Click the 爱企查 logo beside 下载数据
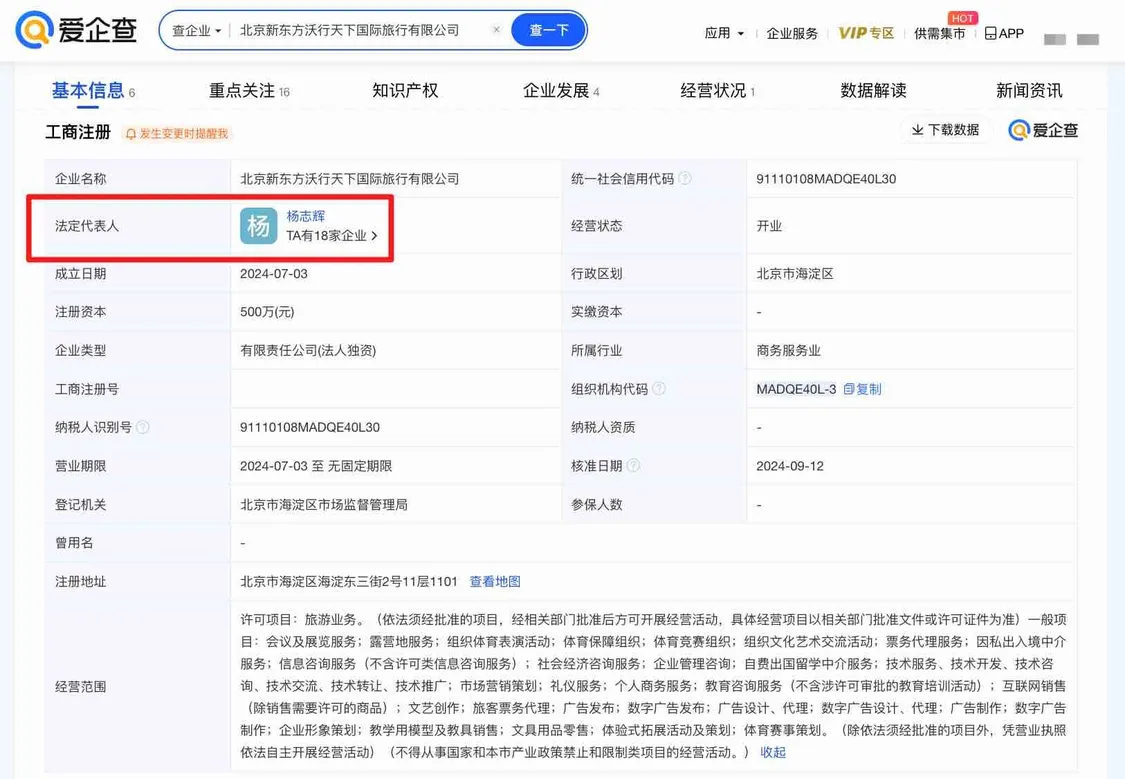Image resolution: width=1125 pixels, height=779 pixels. coord(1043,130)
